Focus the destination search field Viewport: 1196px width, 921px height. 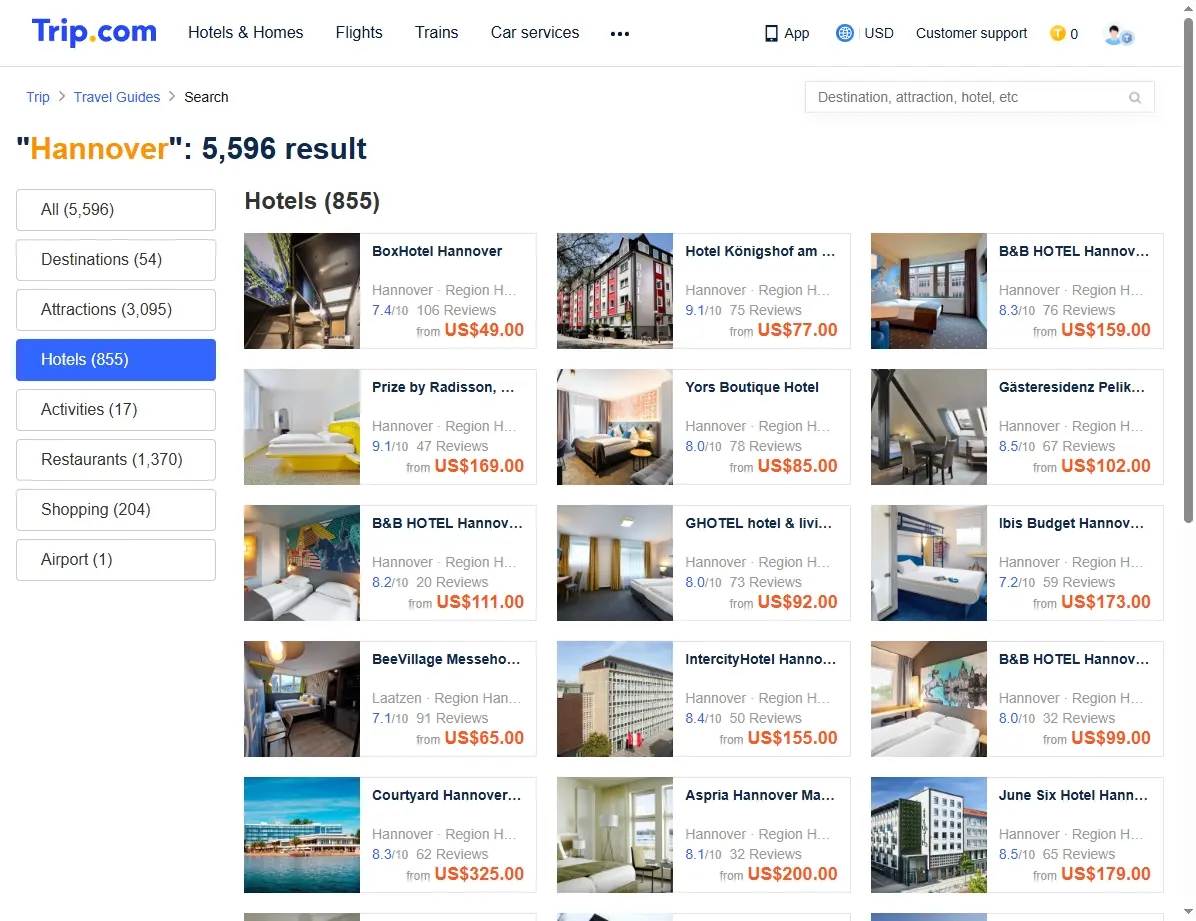coord(979,97)
